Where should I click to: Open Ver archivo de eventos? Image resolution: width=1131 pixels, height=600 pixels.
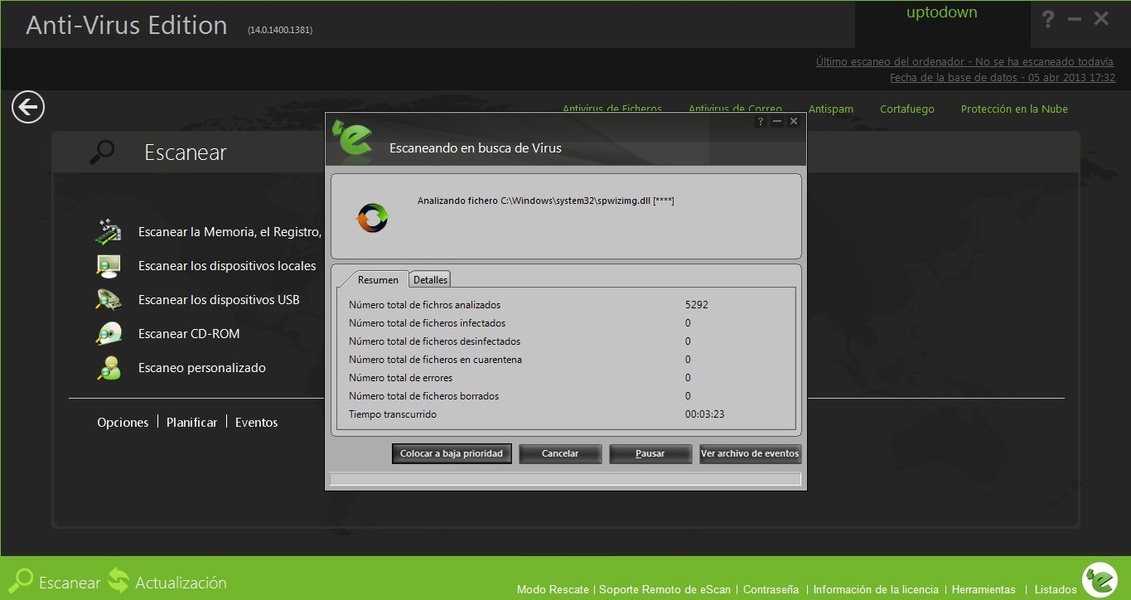[750, 454]
